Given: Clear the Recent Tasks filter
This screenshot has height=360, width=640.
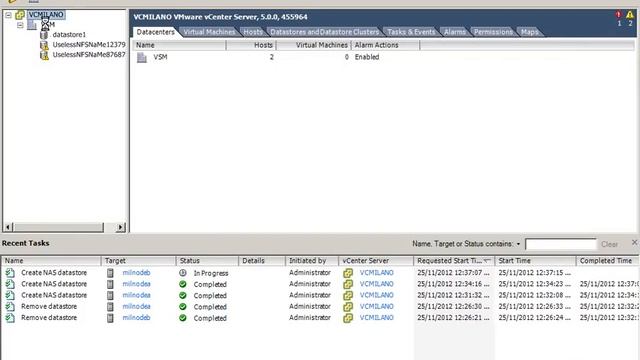Looking at the screenshot, I should click(x=609, y=244).
